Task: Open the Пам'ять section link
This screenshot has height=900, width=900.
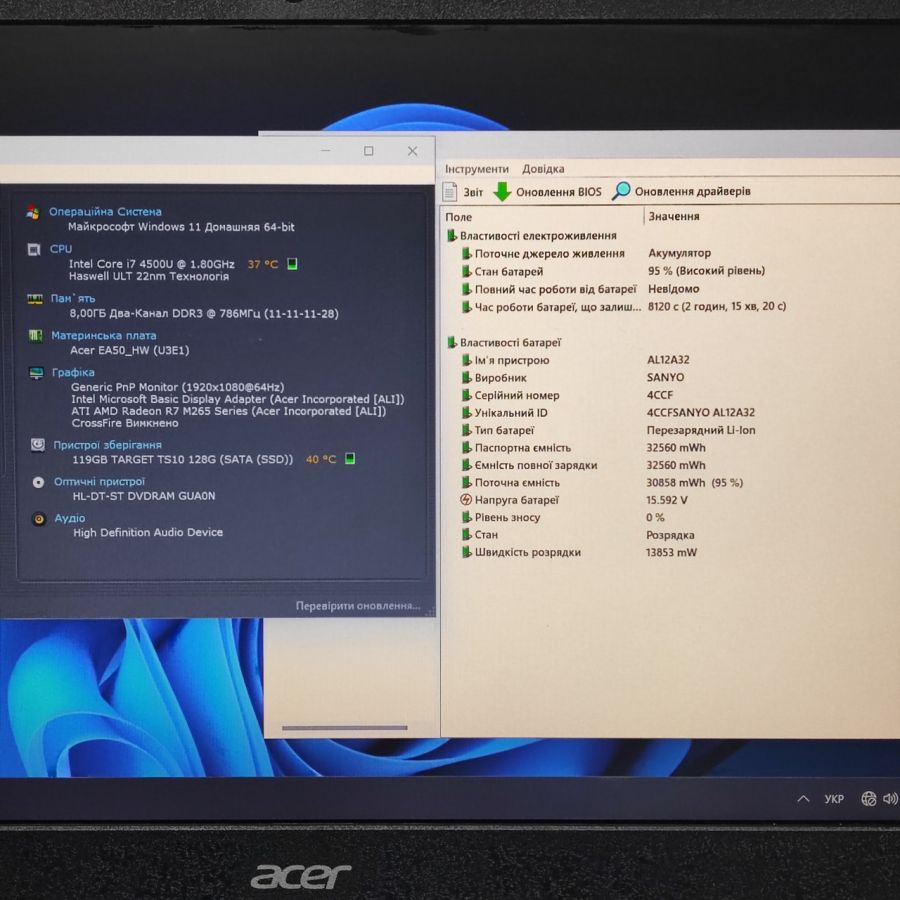Action: (73, 298)
